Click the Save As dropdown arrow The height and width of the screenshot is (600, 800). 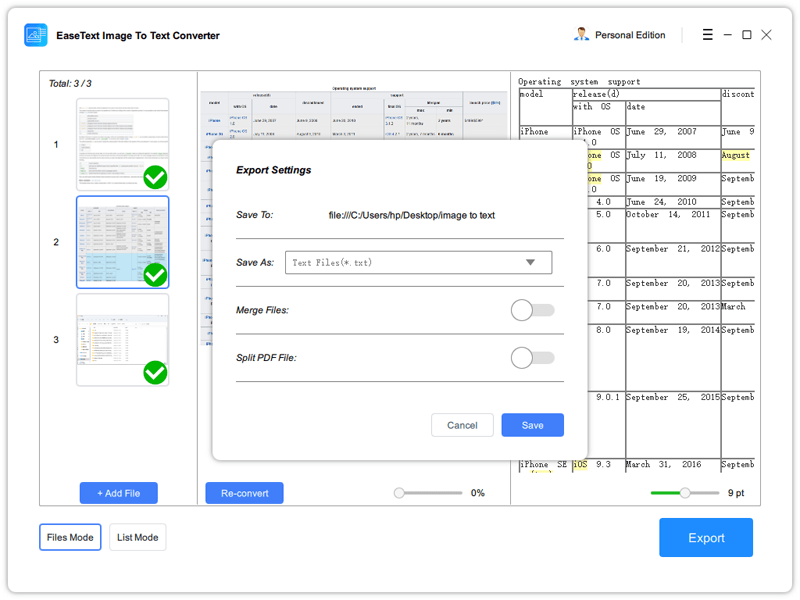click(x=530, y=263)
